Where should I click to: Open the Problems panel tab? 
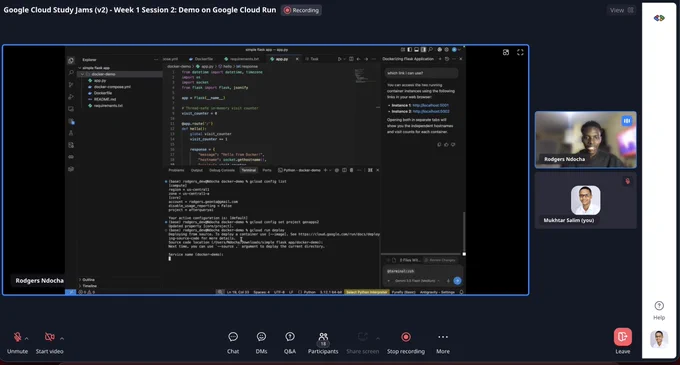pyautogui.click(x=176, y=170)
